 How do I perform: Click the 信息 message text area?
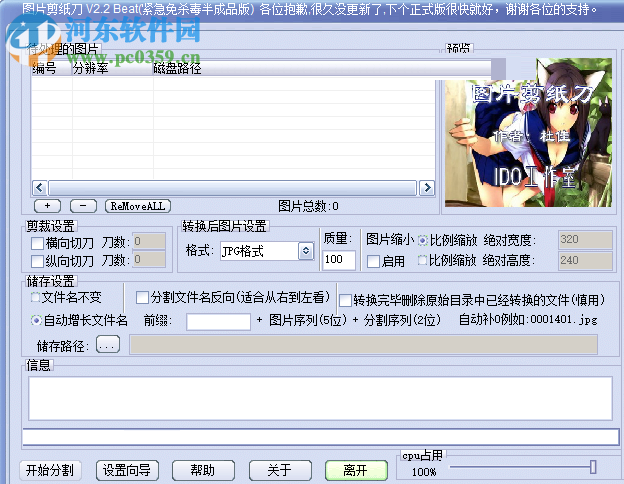tap(320, 398)
